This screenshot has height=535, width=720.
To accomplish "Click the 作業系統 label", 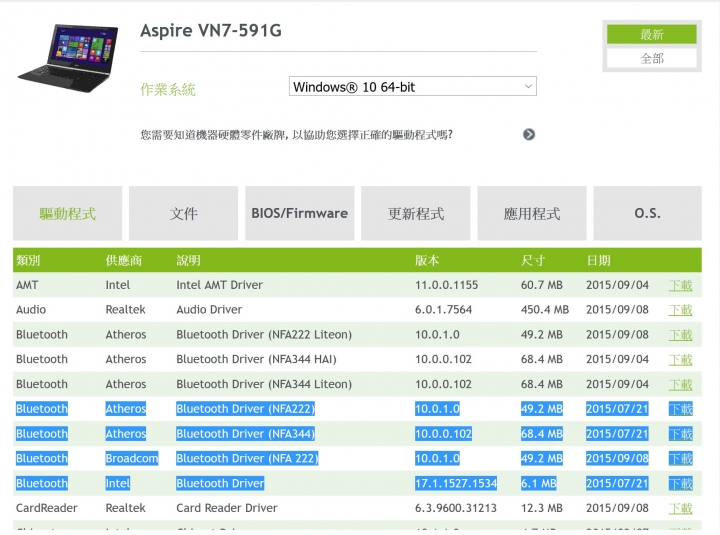I will (168, 89).
